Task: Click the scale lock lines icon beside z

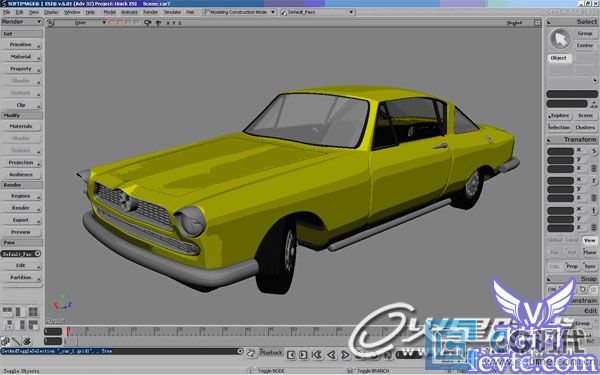Action: [594, 168]
